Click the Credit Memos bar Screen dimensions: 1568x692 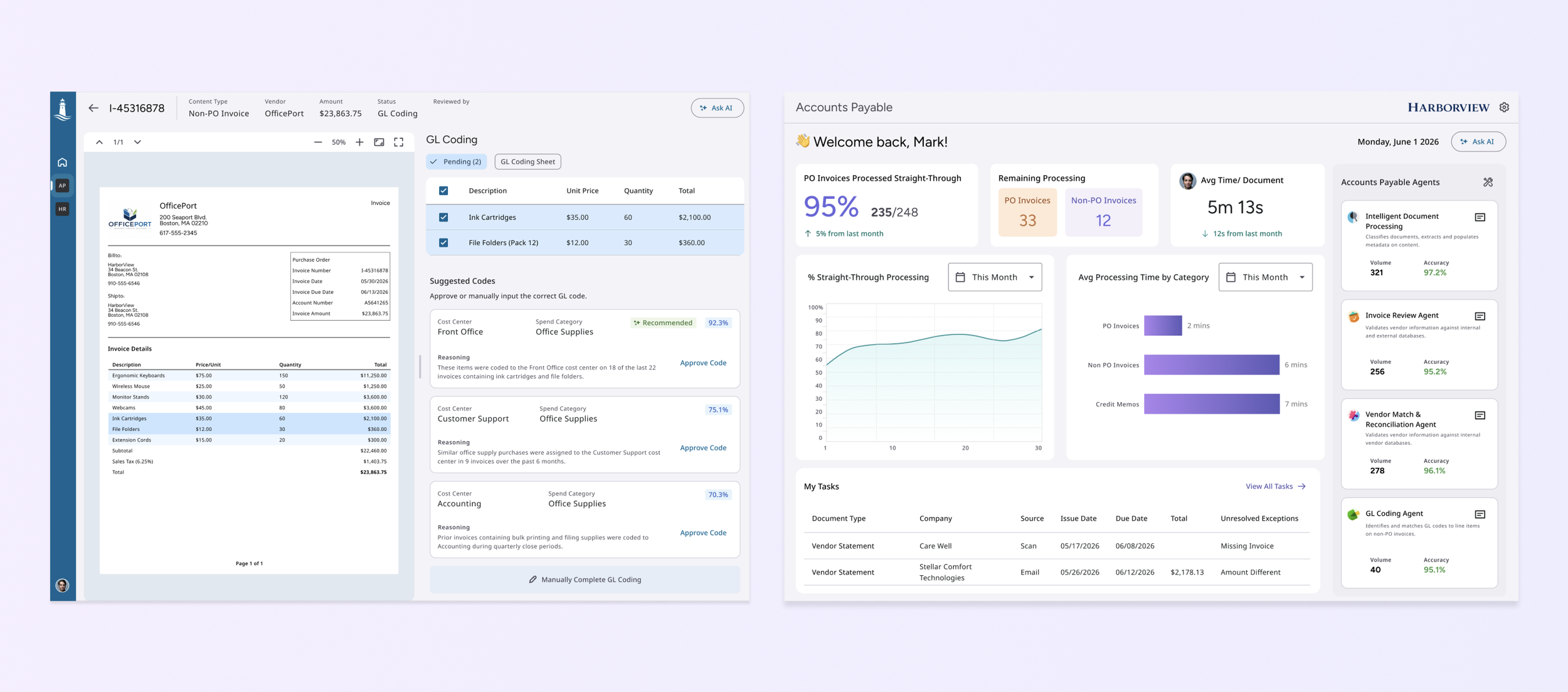point(1212,404)
